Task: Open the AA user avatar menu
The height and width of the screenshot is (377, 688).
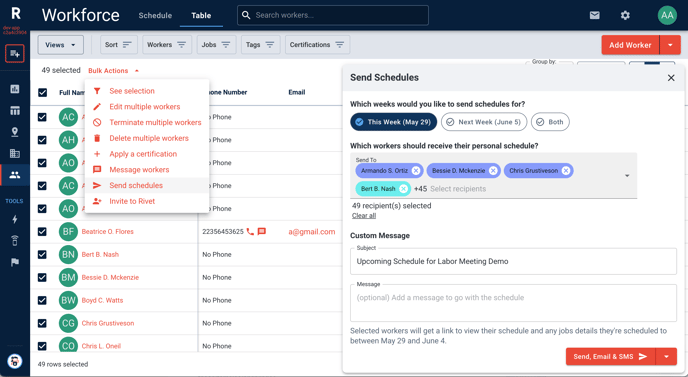Action: [667, 15]
